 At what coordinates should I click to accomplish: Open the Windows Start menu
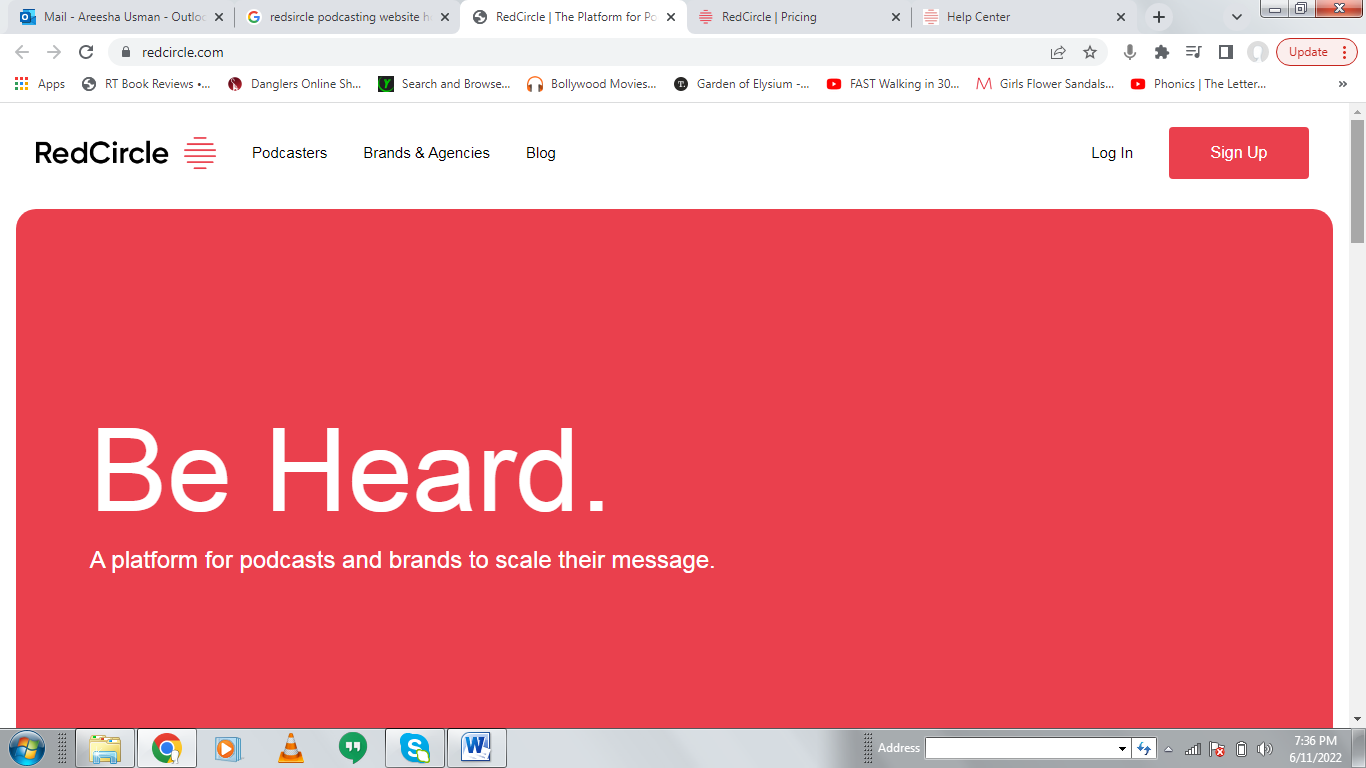click(25, 748)
